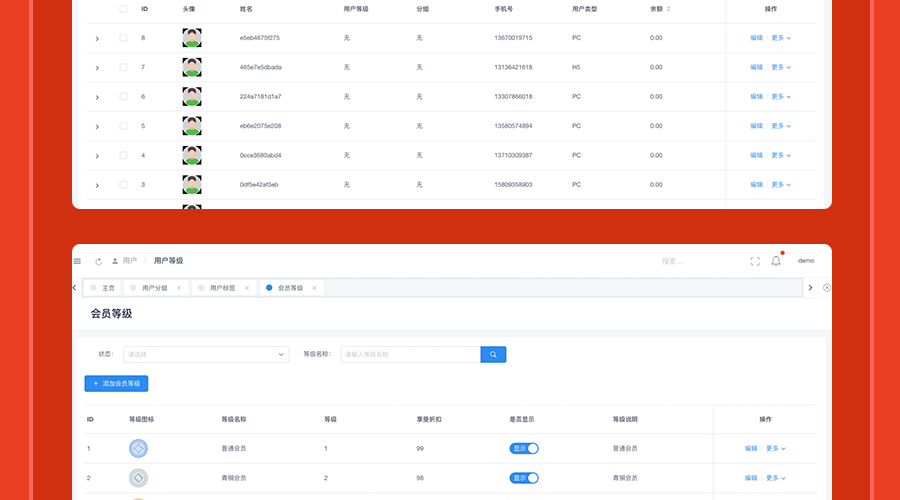900x500 pixels.
Task: Toggle 显示 switch for 青铜会员
Action: pyautogui.click(x=523, y=478)
